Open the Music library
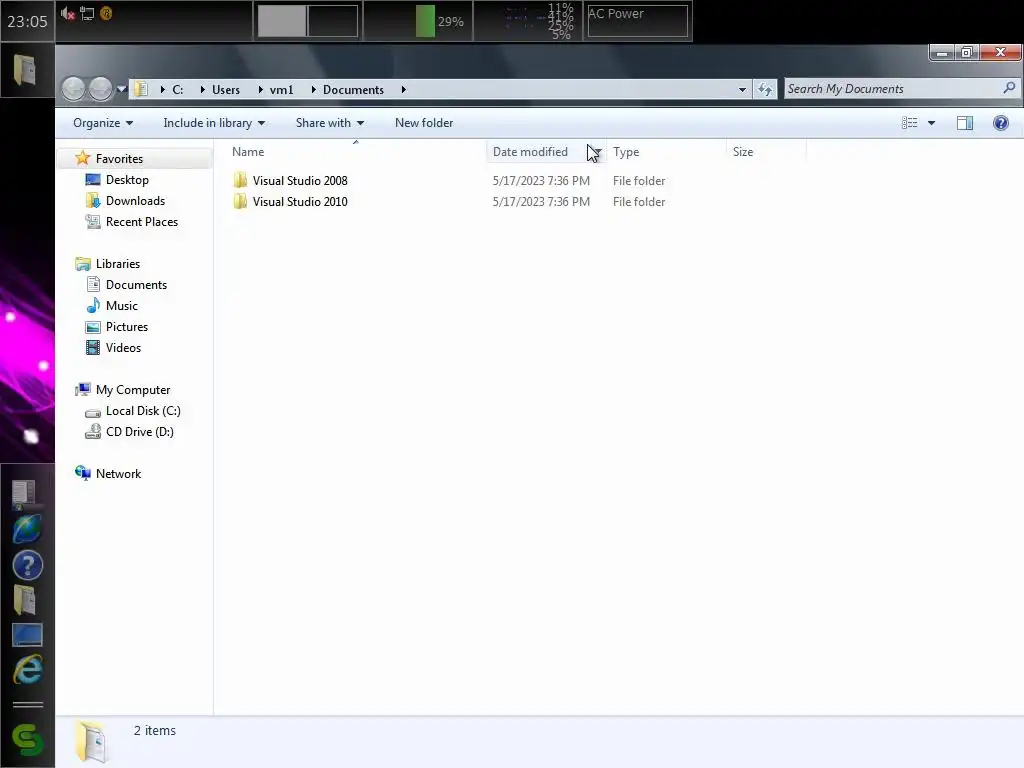Screen dimensions: 1024x768 click(121, 306)
